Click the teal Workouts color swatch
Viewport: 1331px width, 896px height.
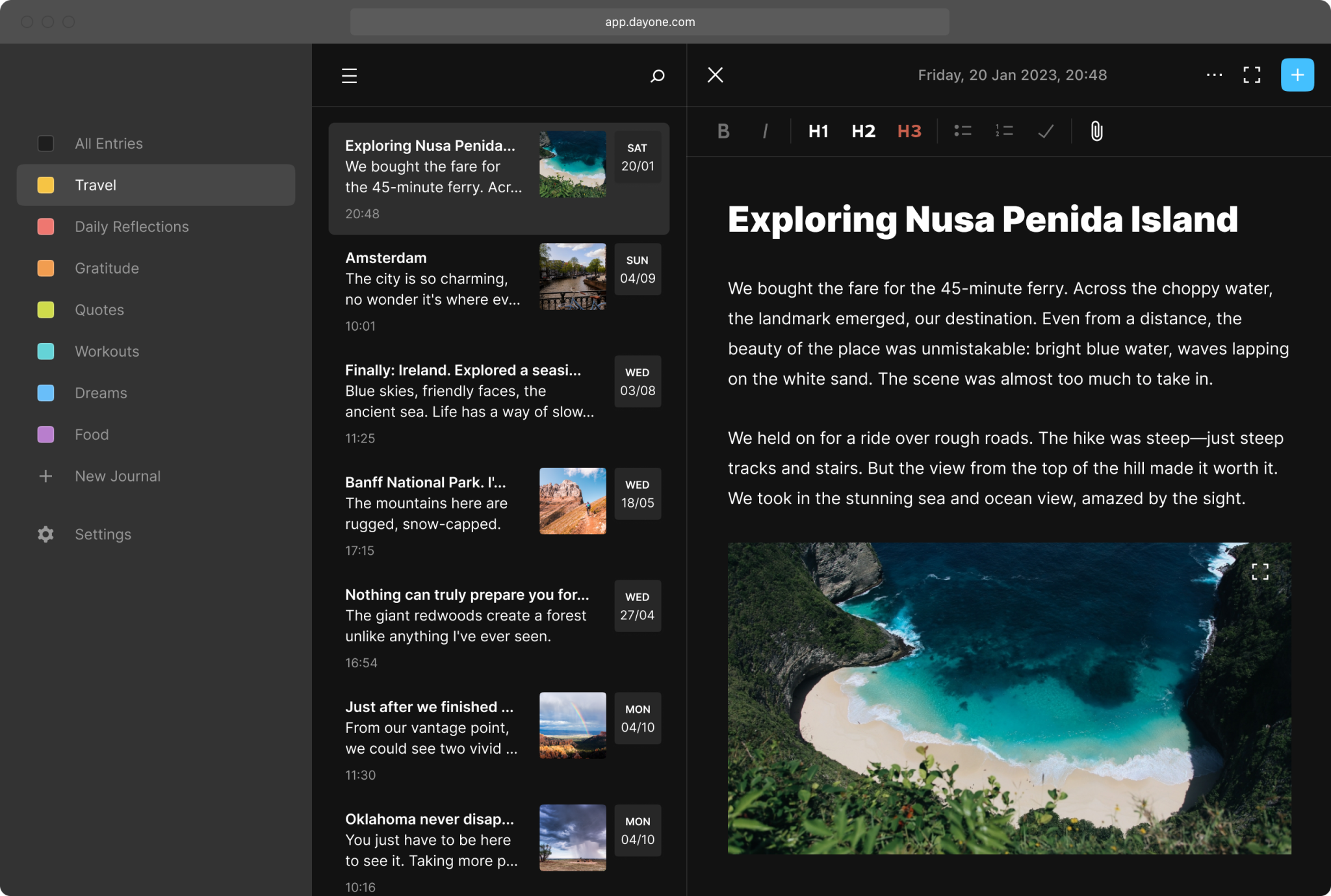[45, 352]
